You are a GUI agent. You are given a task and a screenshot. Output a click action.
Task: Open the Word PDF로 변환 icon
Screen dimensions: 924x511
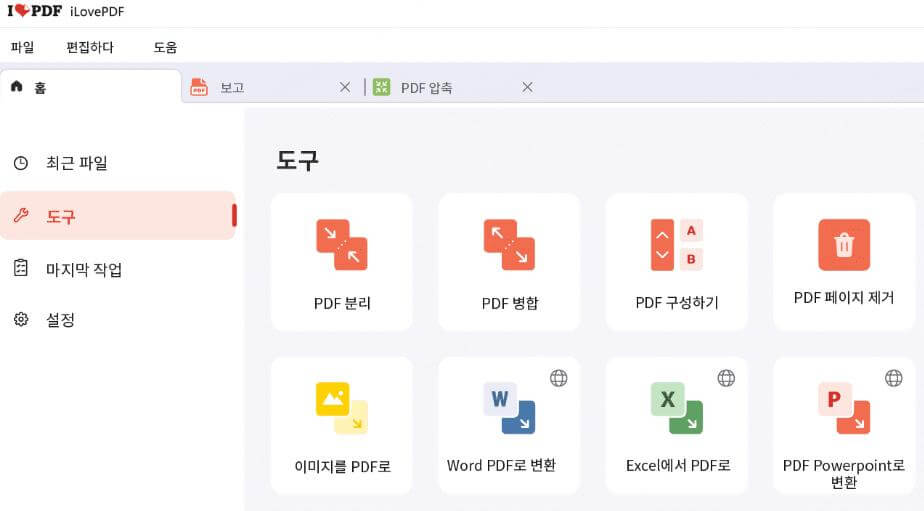[x=509, y=408]
